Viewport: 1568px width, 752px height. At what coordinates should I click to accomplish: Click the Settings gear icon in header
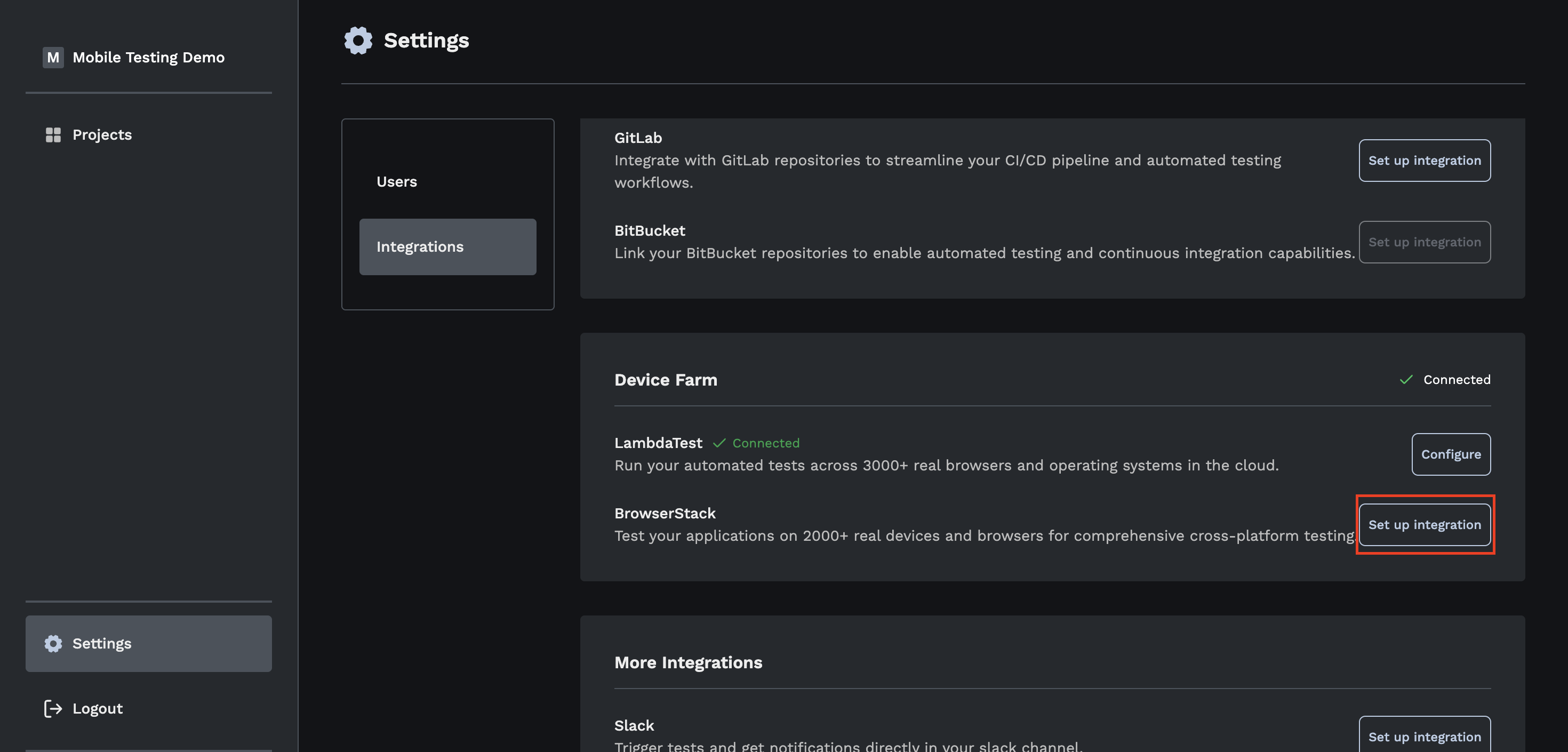(358, 40)
